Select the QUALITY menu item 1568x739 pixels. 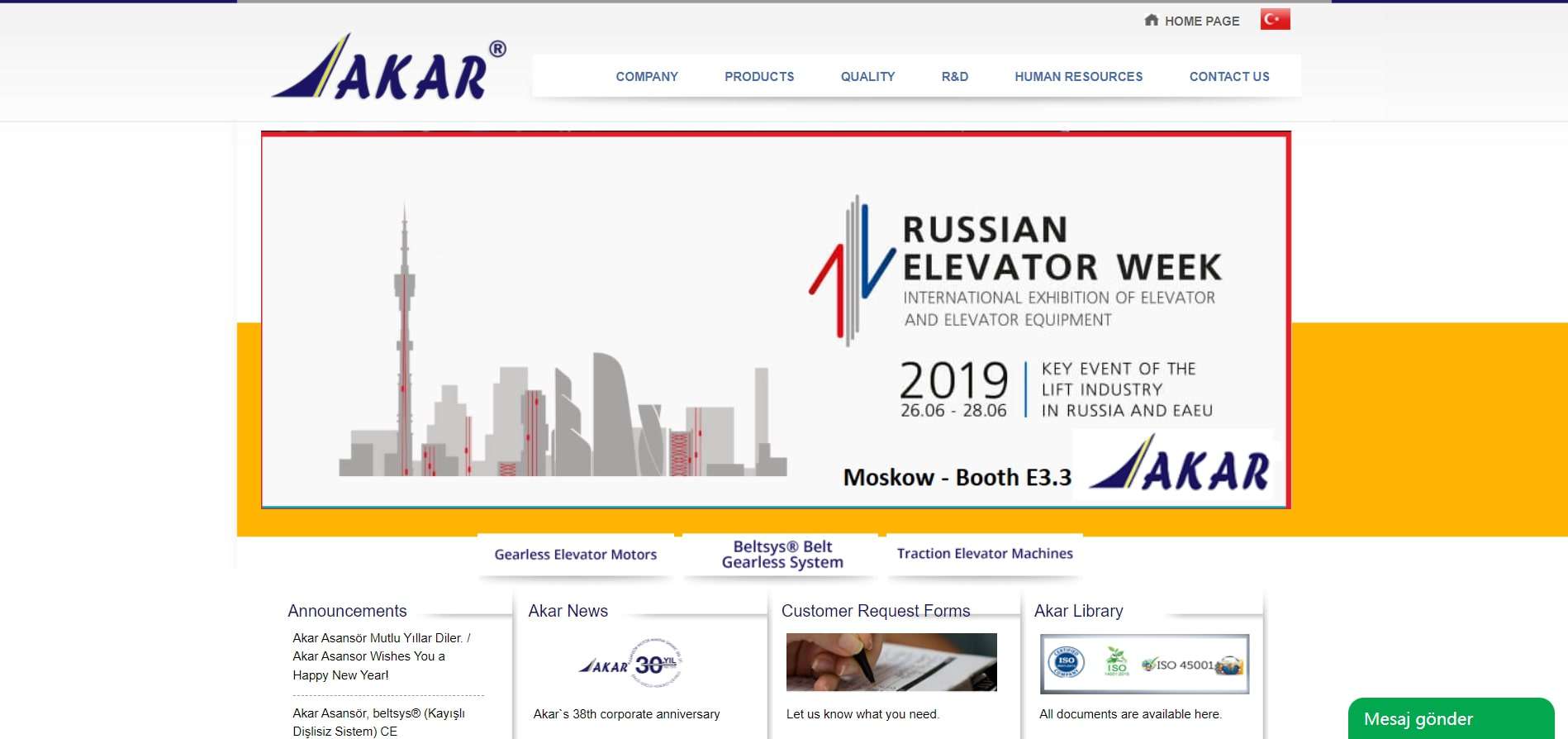867,76
